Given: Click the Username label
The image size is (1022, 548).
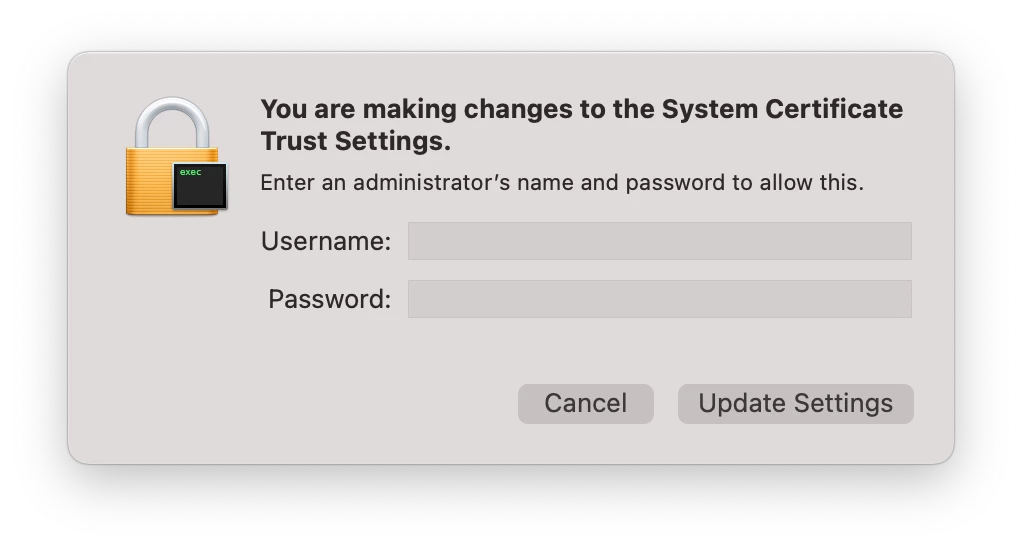Looking at the screenshot, I should pyautogui.click(x=326, y=241).
